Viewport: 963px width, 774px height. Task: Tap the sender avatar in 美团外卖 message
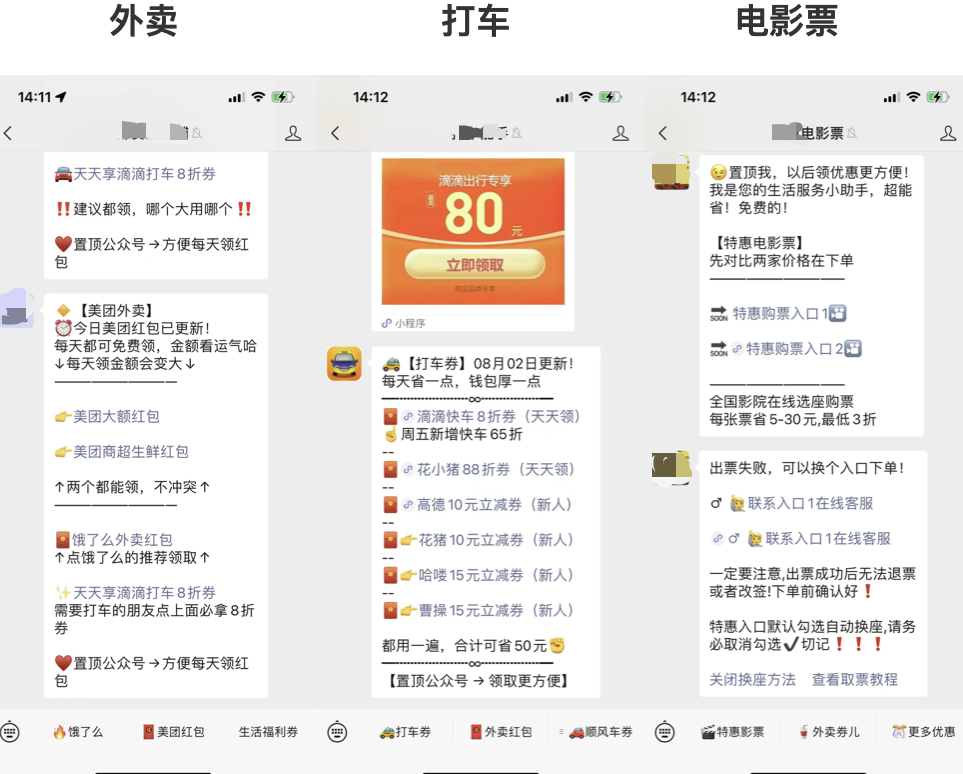17,308
